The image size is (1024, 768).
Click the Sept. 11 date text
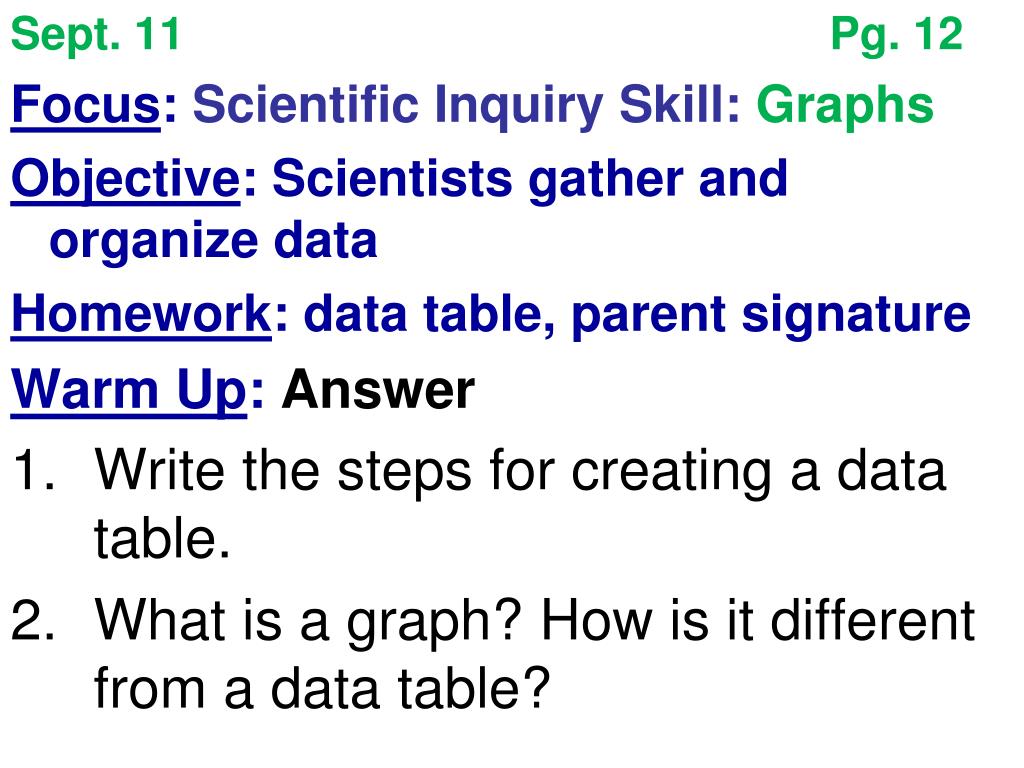[x=95, y=35]
